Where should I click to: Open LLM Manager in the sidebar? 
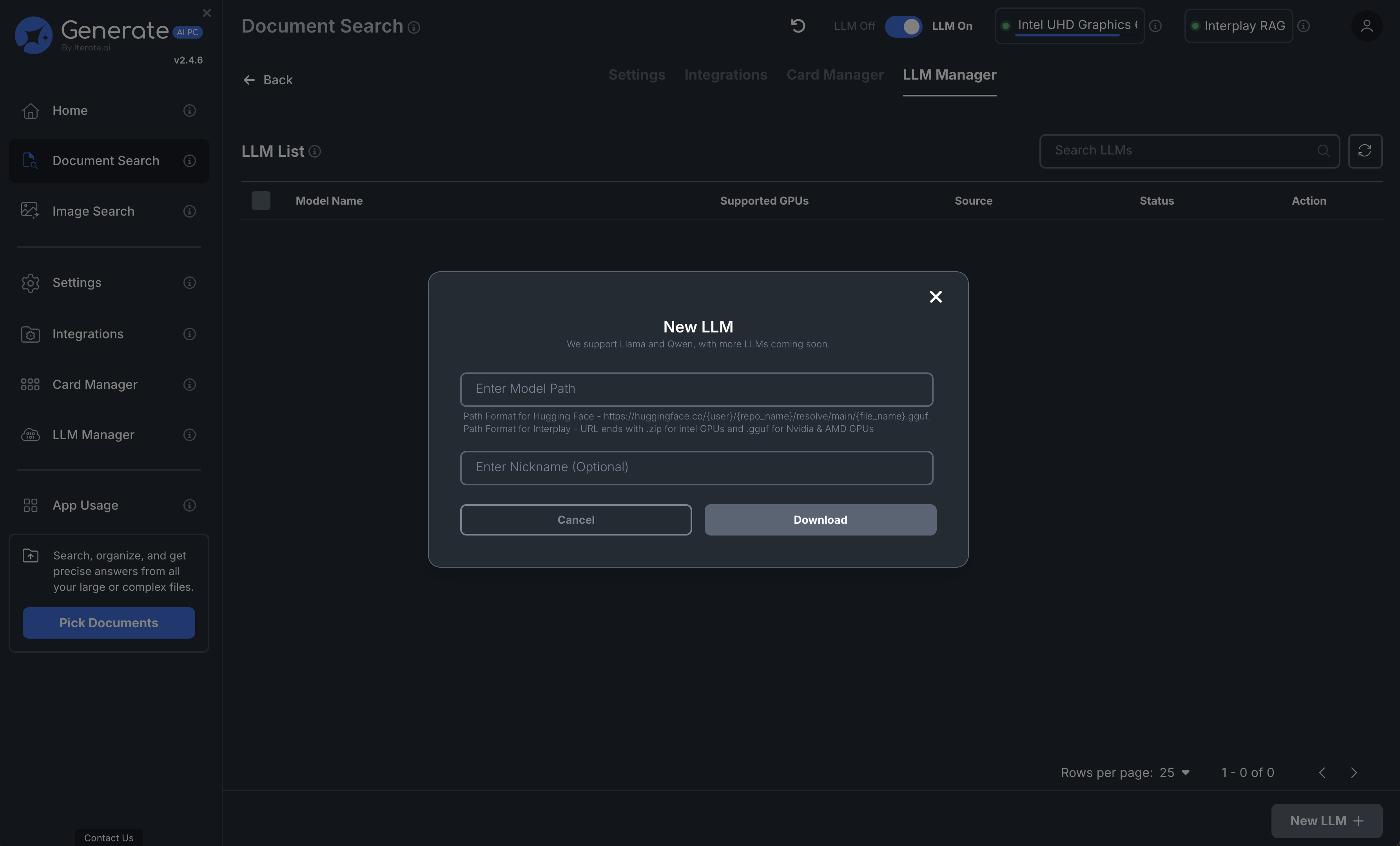pyautogui.click(x=93, y=435)
